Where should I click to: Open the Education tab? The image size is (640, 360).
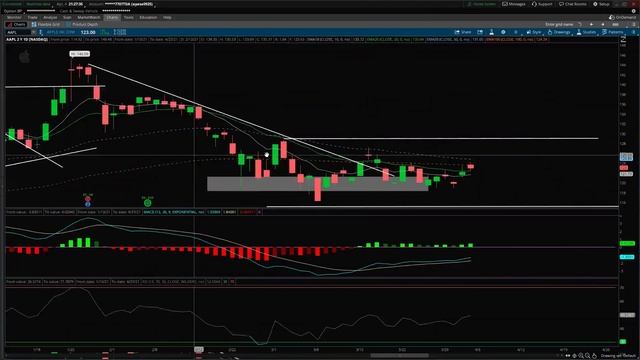(x=148, y=18)
